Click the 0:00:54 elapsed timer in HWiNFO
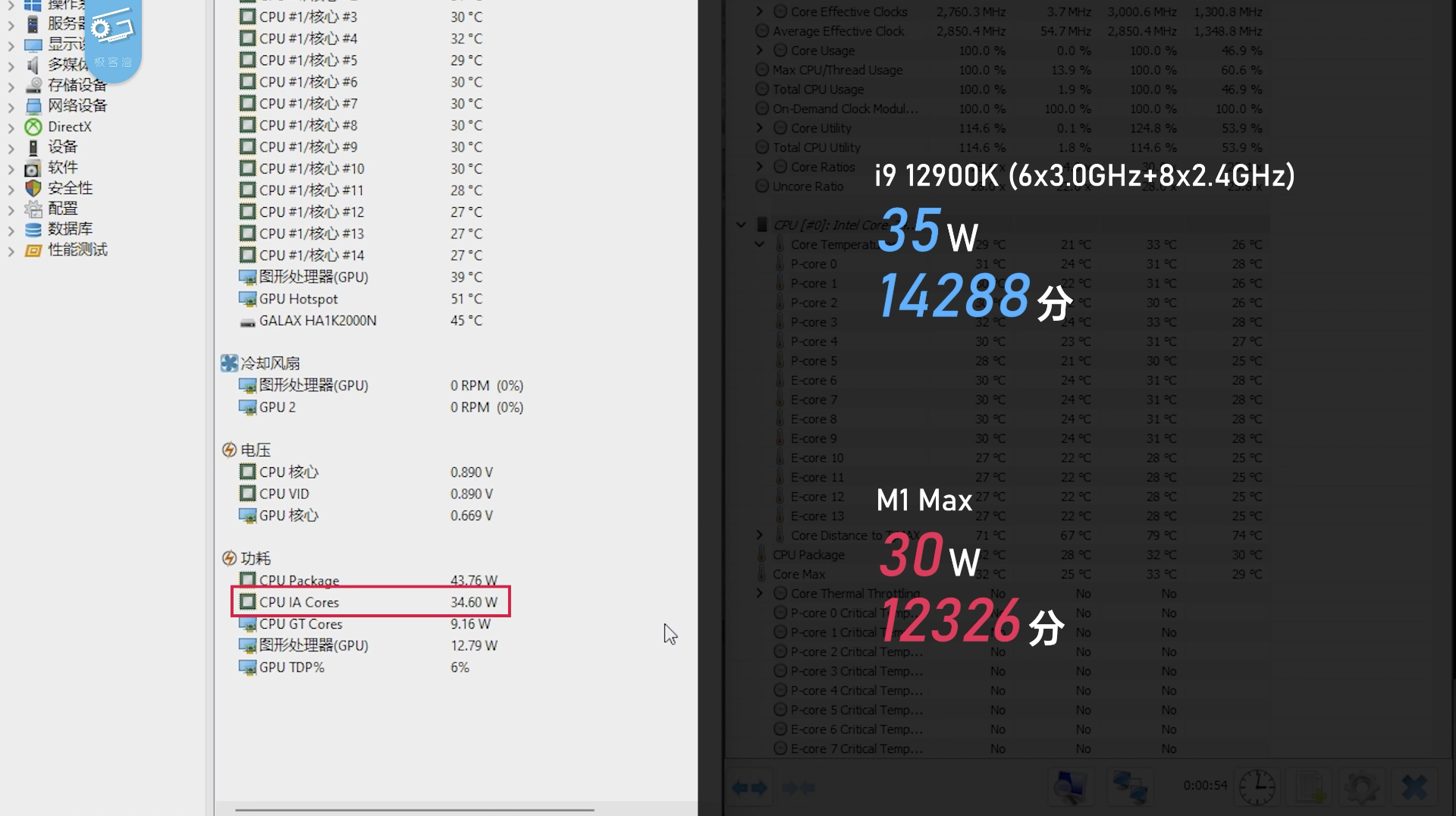The image size is (1456, 816). (x=1205, y=786)
